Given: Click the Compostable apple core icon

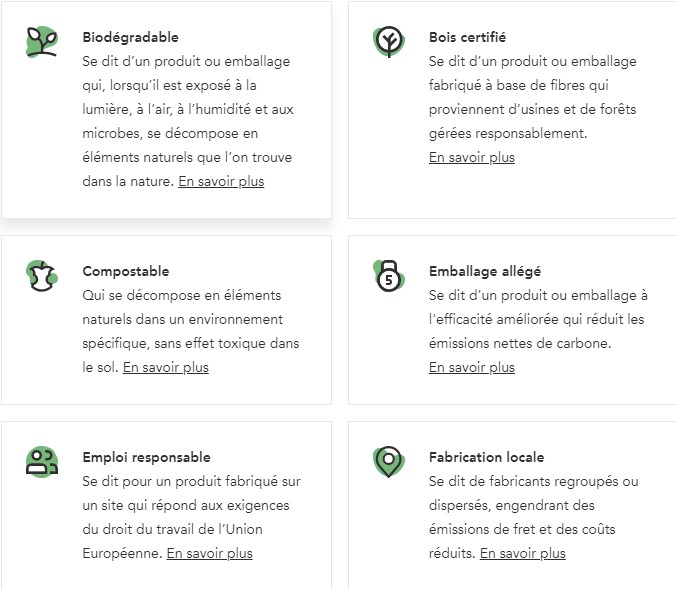Looking at the screenshot, I should pos(42,276).
